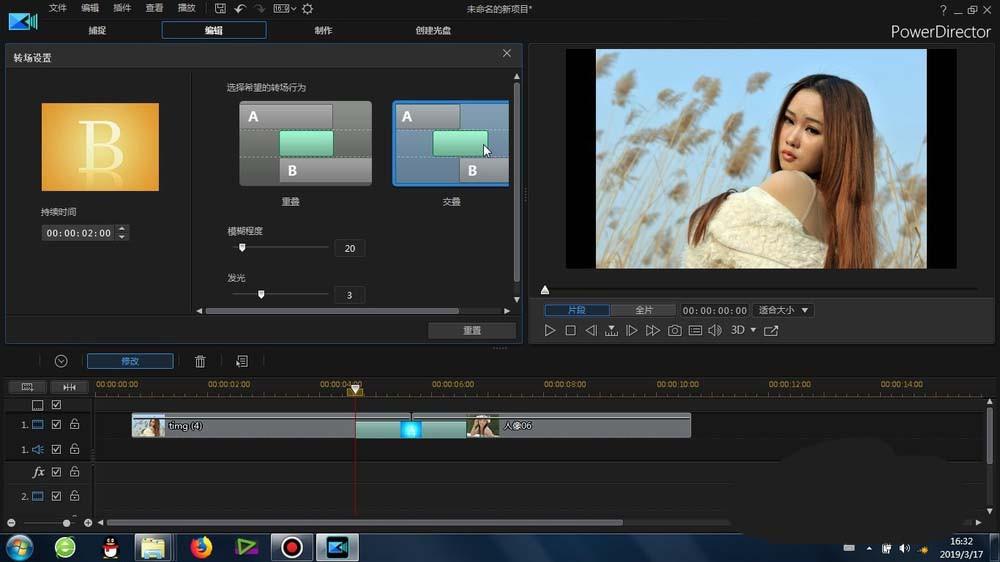Switch to the 制作 tab

pyautogui.click(x=323, y=30)
